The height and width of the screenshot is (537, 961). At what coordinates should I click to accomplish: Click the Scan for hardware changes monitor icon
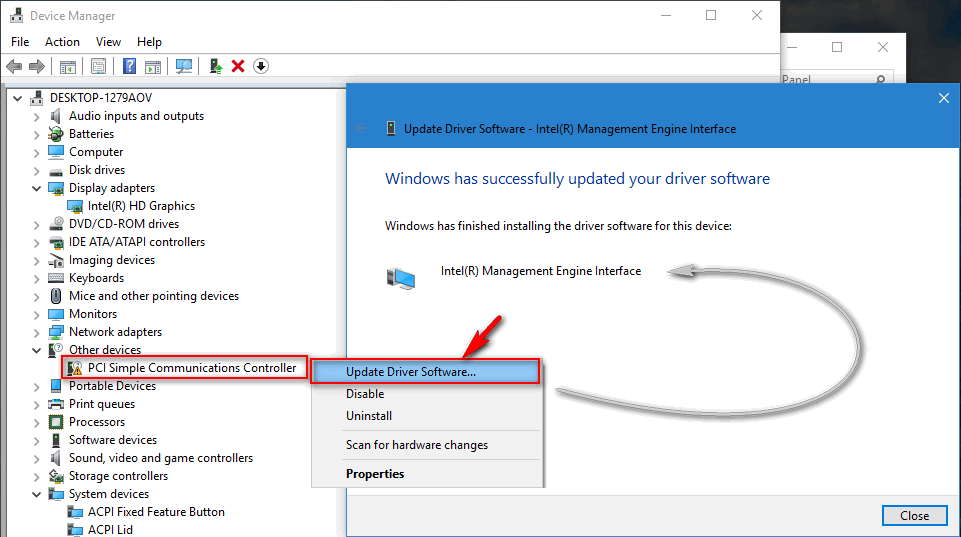coord(183,66)
